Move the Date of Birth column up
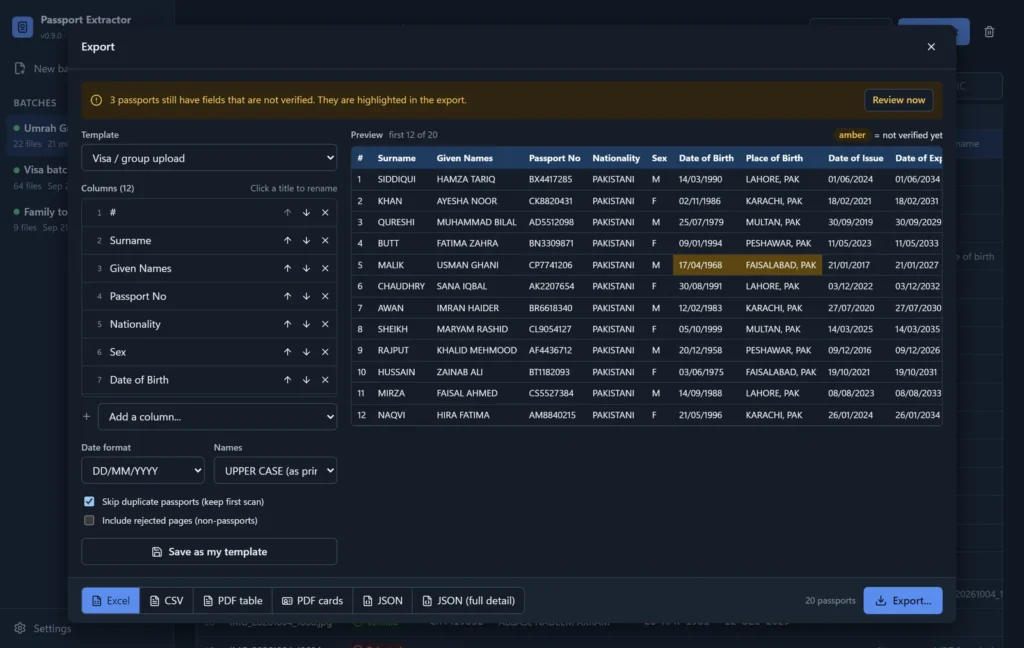This screenshot has height=648, width=1024. coord(287,380)
